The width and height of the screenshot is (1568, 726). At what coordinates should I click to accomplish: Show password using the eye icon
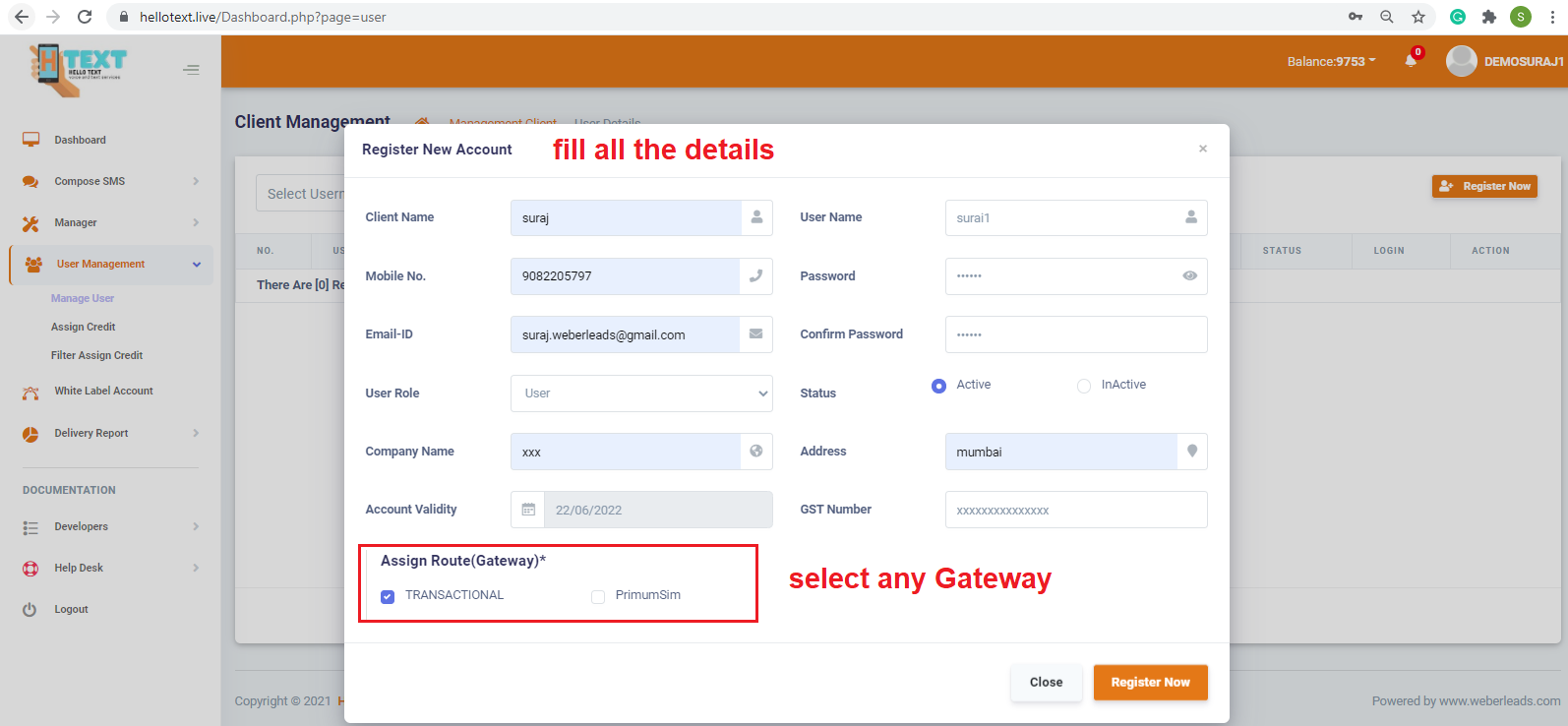tap(1189, 276)
